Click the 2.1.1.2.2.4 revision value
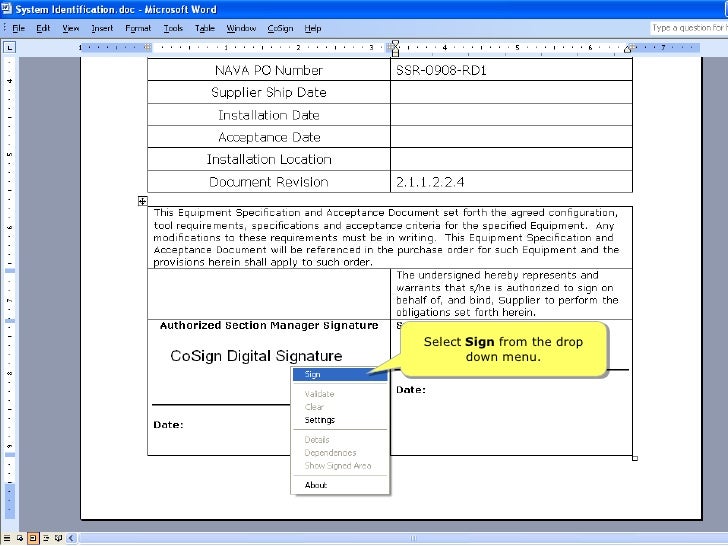Screen dimensions: 728x546 430,182
